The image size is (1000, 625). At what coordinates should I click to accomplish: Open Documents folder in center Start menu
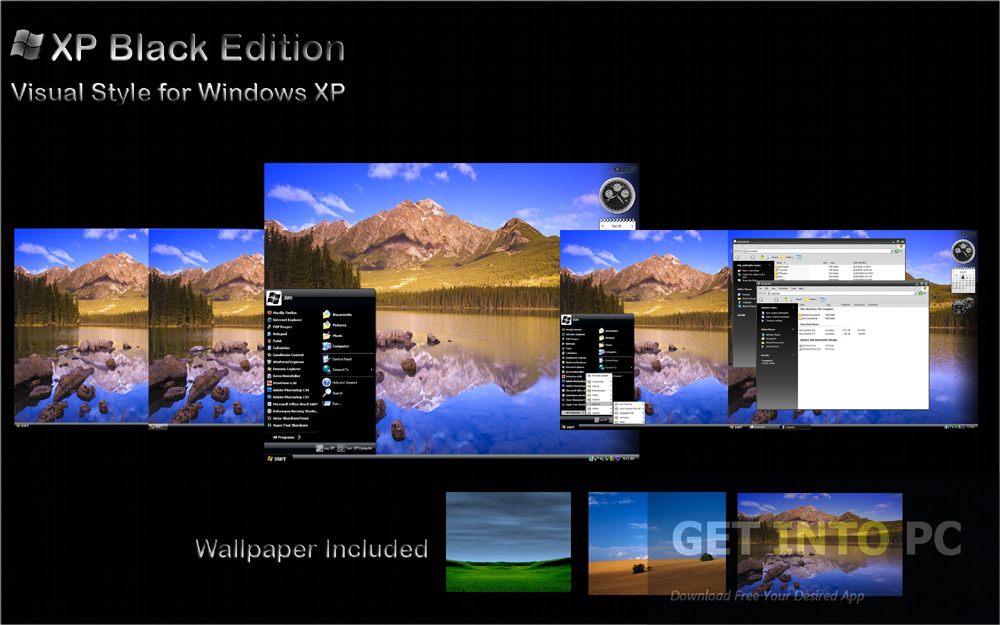click(337, 314)
